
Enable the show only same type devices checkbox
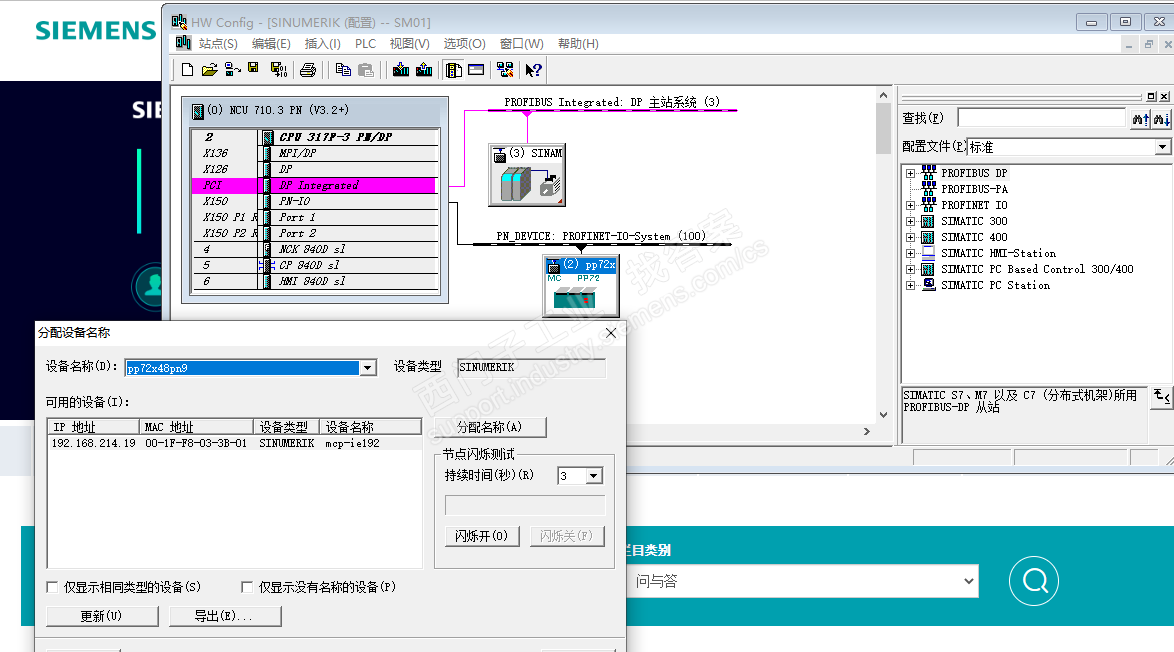[52, 588]
